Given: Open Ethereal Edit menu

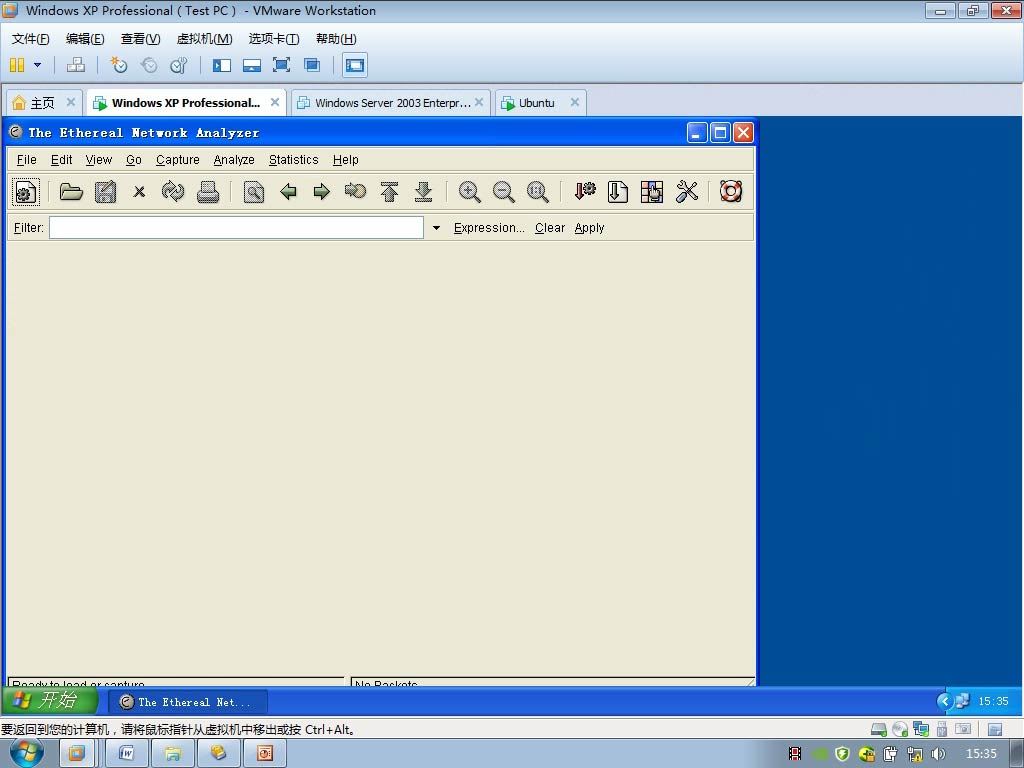Looking at the screenshot, I should (61, 159).
